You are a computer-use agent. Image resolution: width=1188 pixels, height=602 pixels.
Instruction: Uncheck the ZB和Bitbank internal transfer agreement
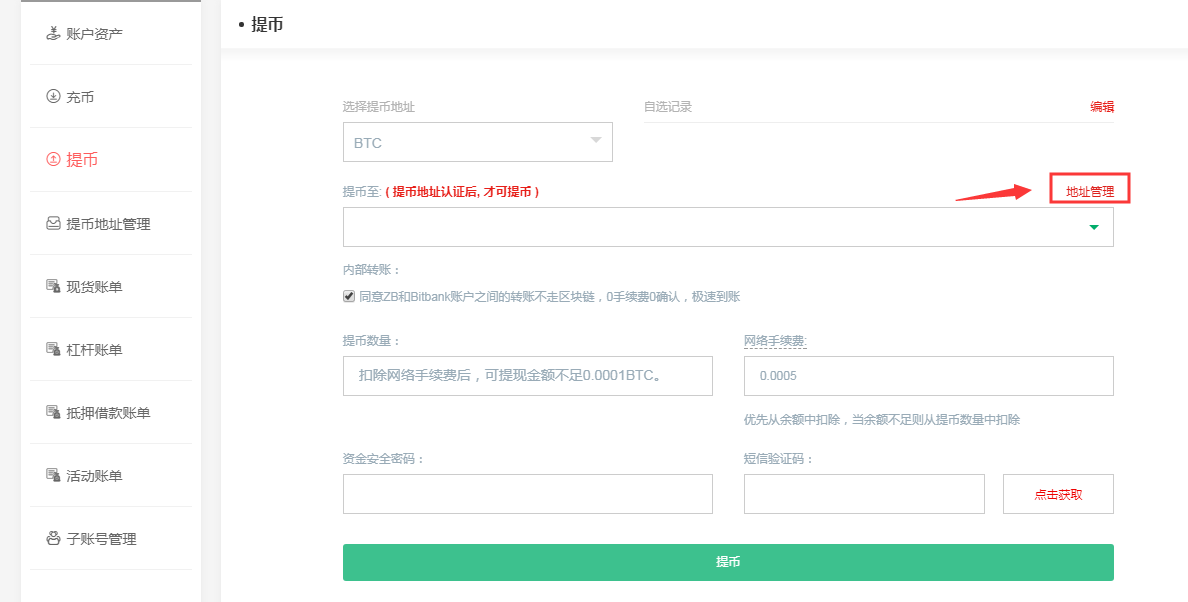click(x=349, y=296)
